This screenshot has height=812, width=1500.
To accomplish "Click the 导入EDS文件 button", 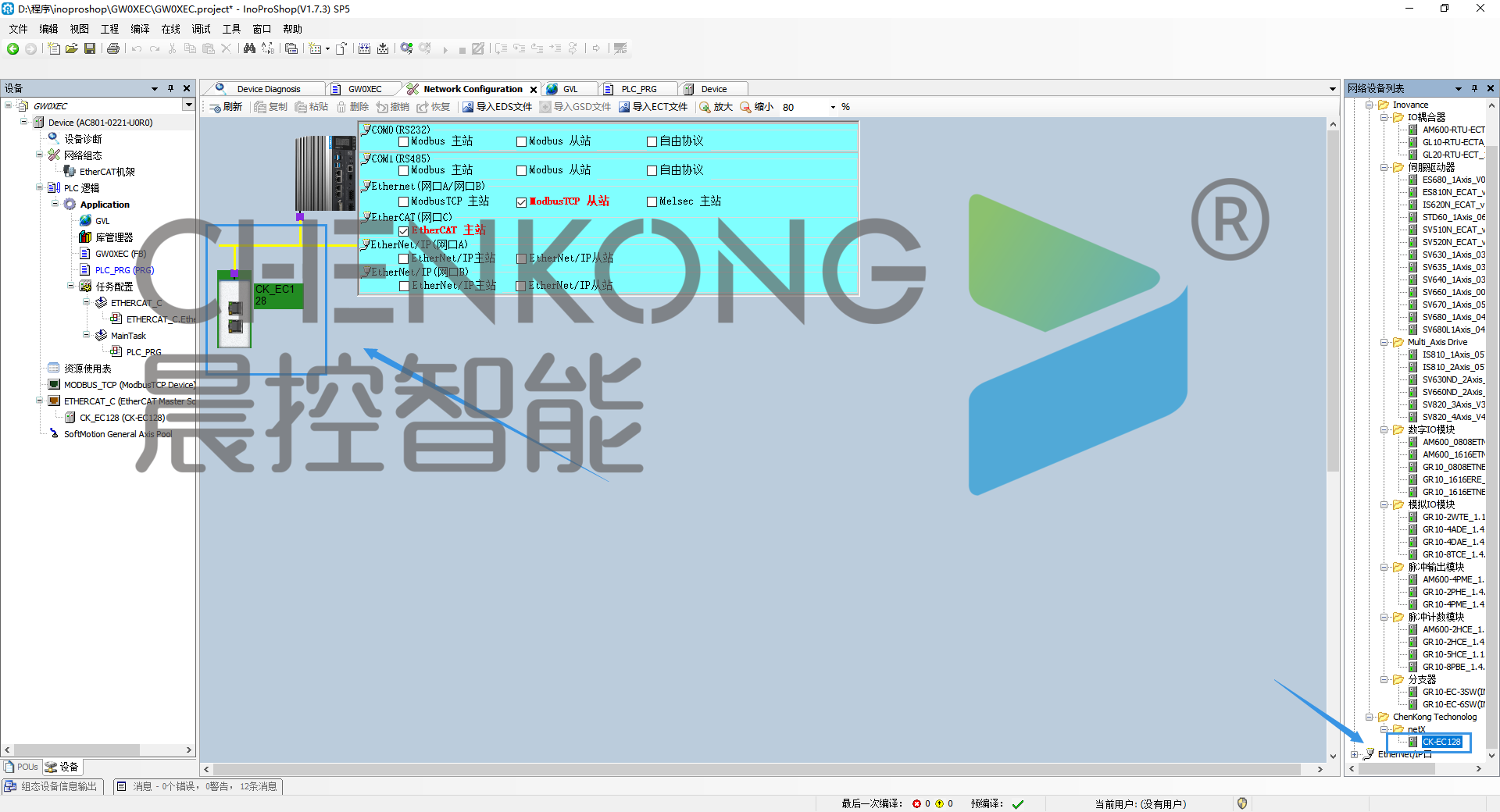I will (497, 107).
